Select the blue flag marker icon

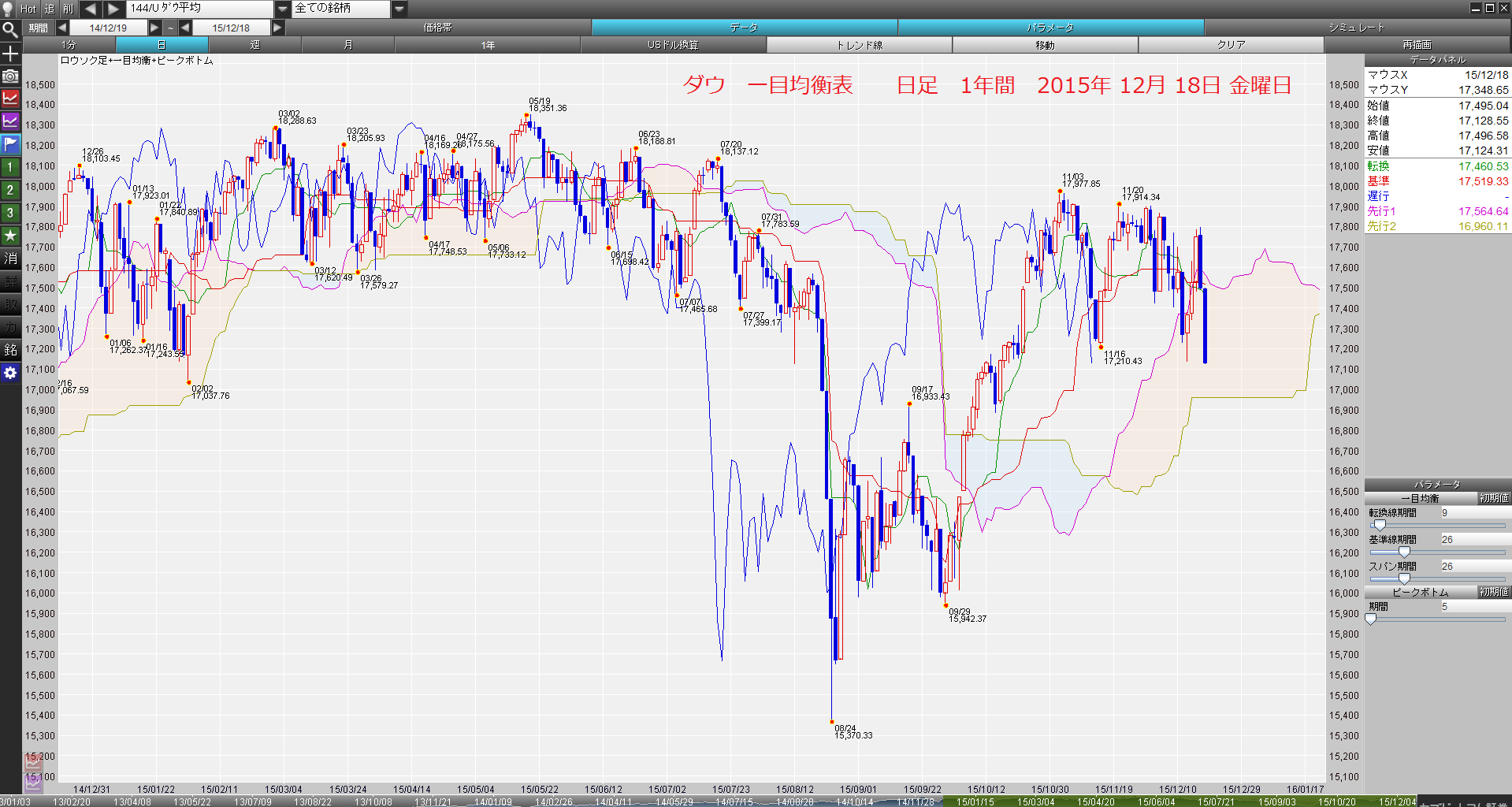click(x=9, y=144)
